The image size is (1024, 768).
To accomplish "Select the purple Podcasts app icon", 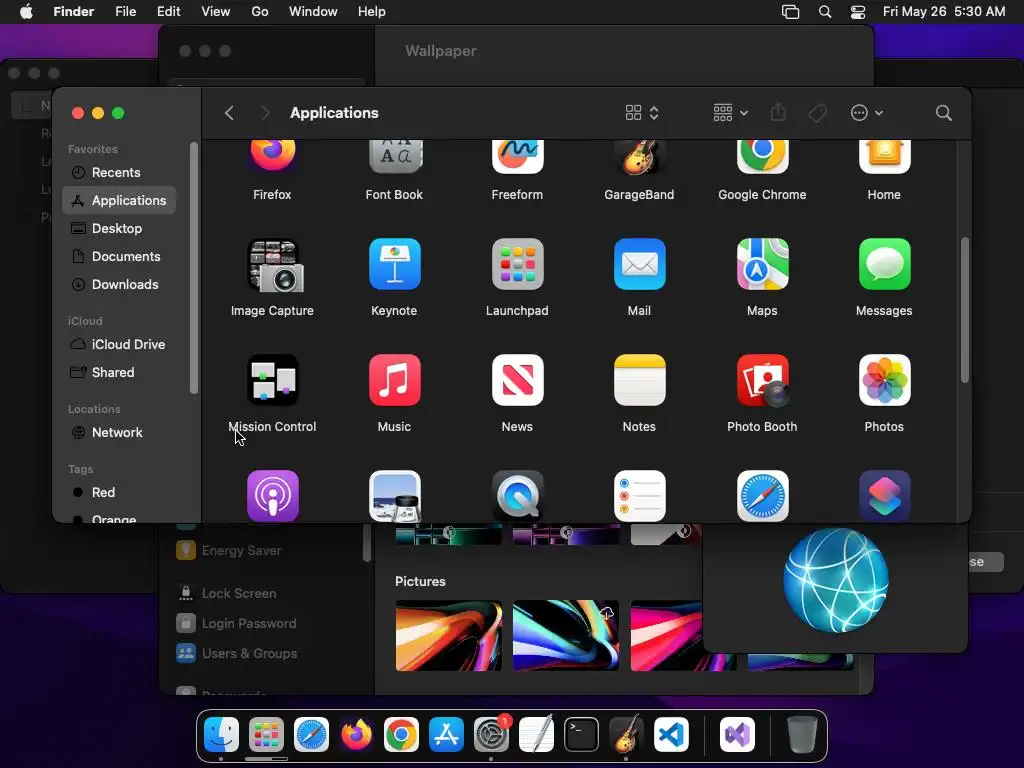I will click(x=272, y=496).
